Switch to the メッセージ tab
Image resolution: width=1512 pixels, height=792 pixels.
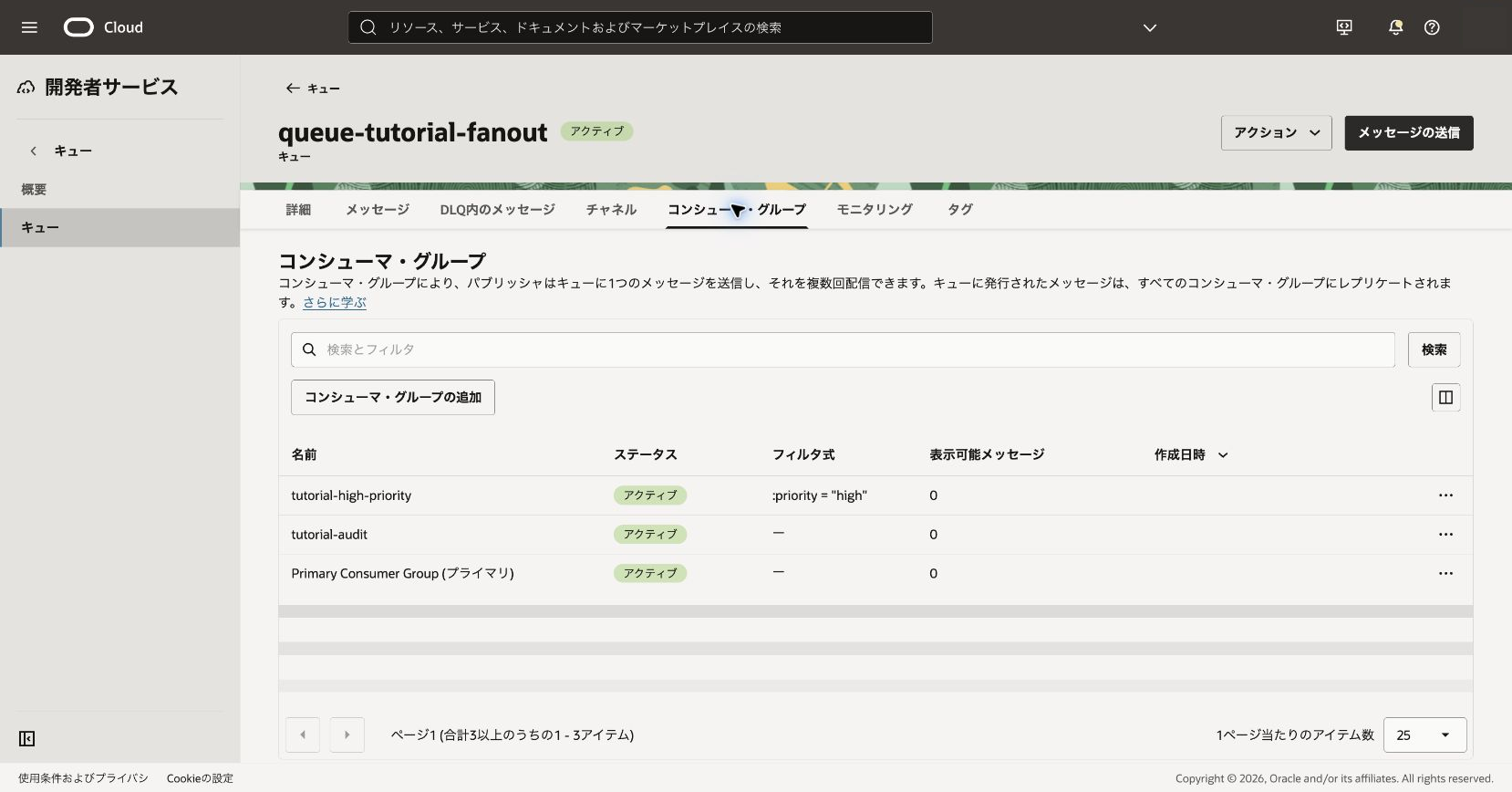pos(378,209)
